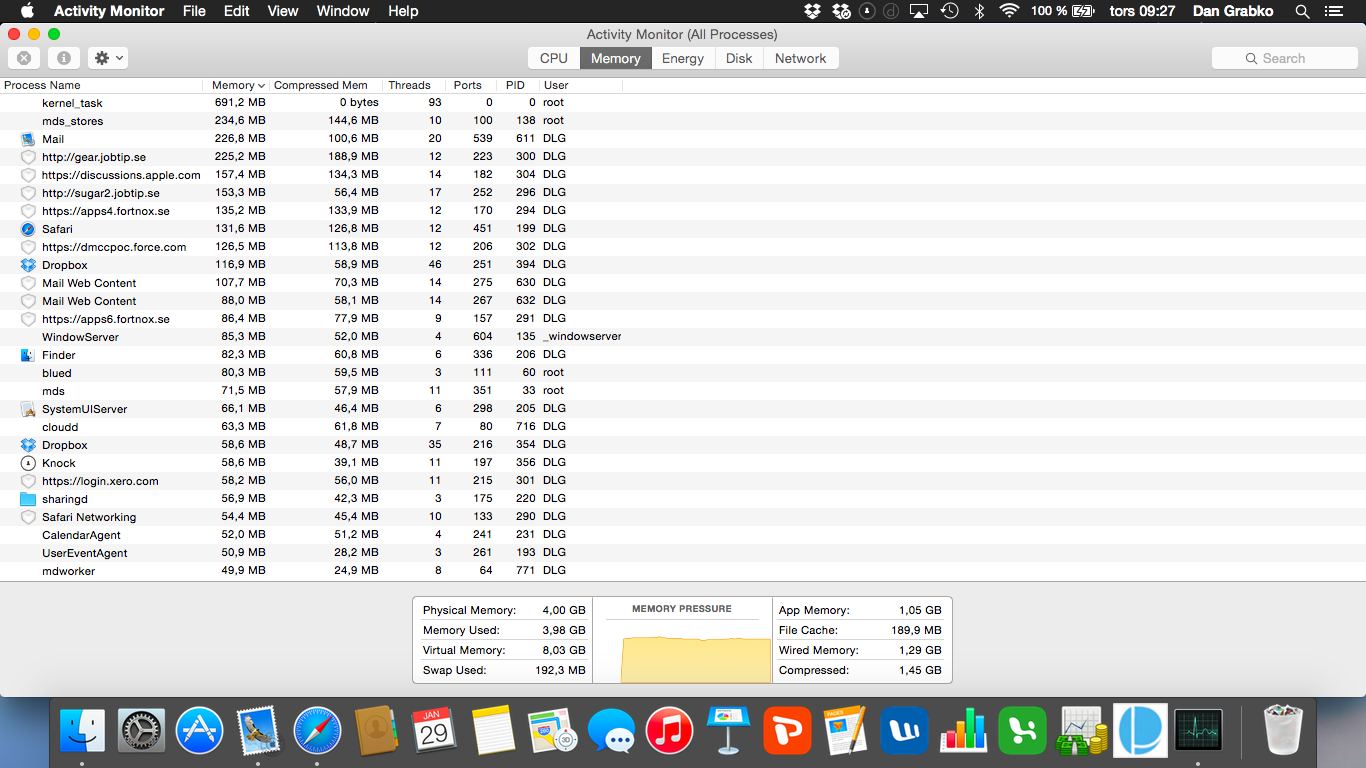Screen dimensions: 1366x768
Task: Click the Knock icon in the process list
Action: (x=28, y=463)
